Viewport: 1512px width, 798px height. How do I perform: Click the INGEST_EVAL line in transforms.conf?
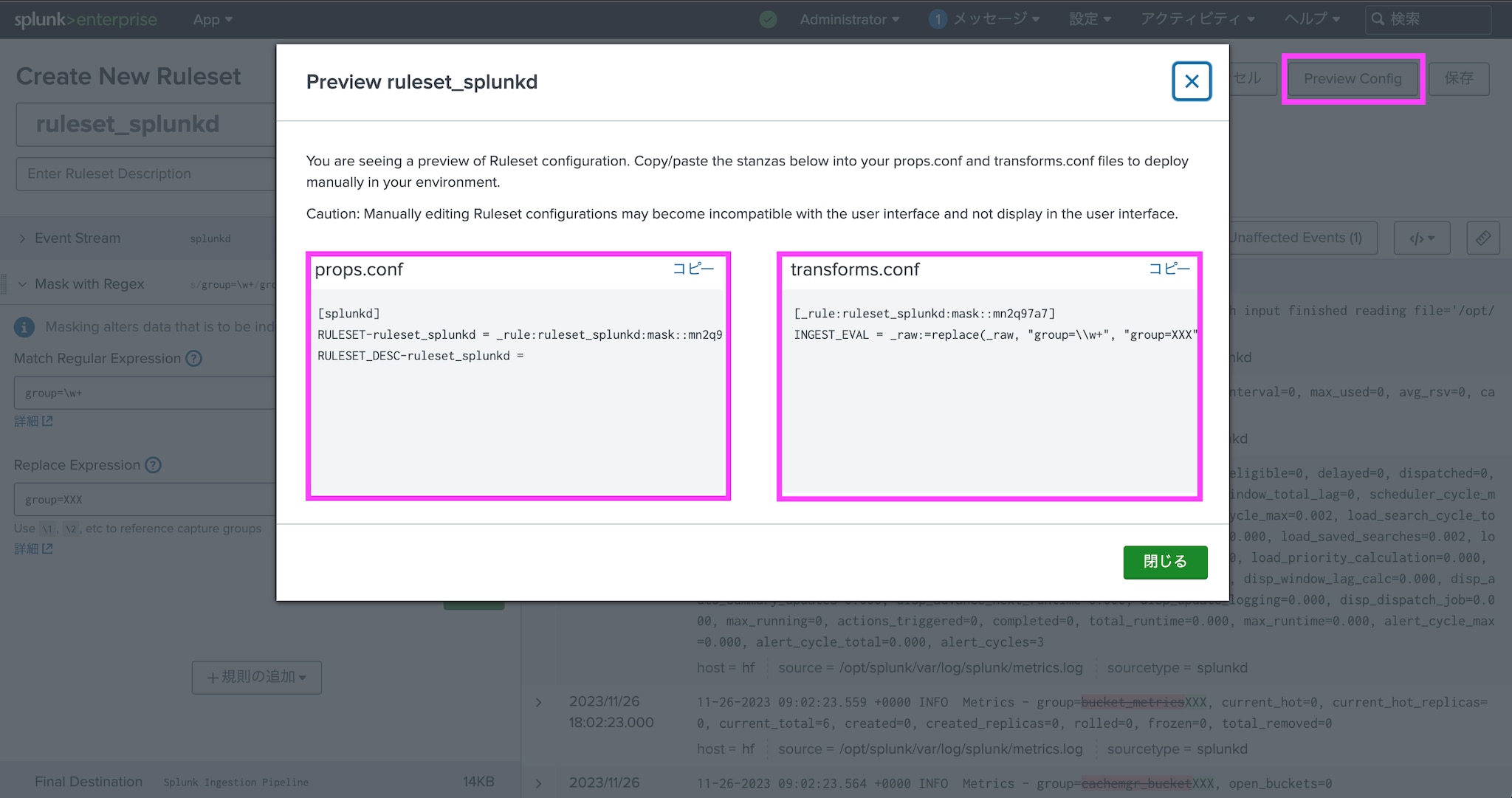pyautogui.click(x=995, y=335)
